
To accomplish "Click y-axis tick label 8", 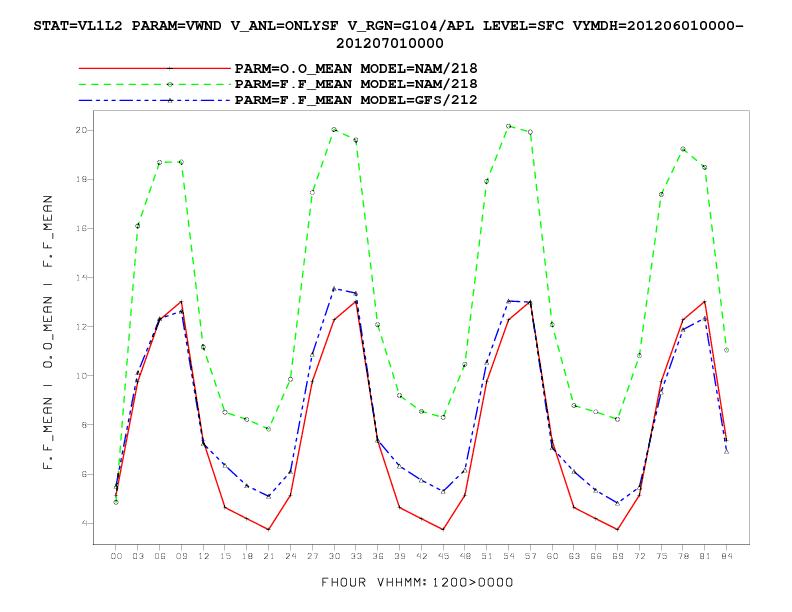I will point(84,425).
